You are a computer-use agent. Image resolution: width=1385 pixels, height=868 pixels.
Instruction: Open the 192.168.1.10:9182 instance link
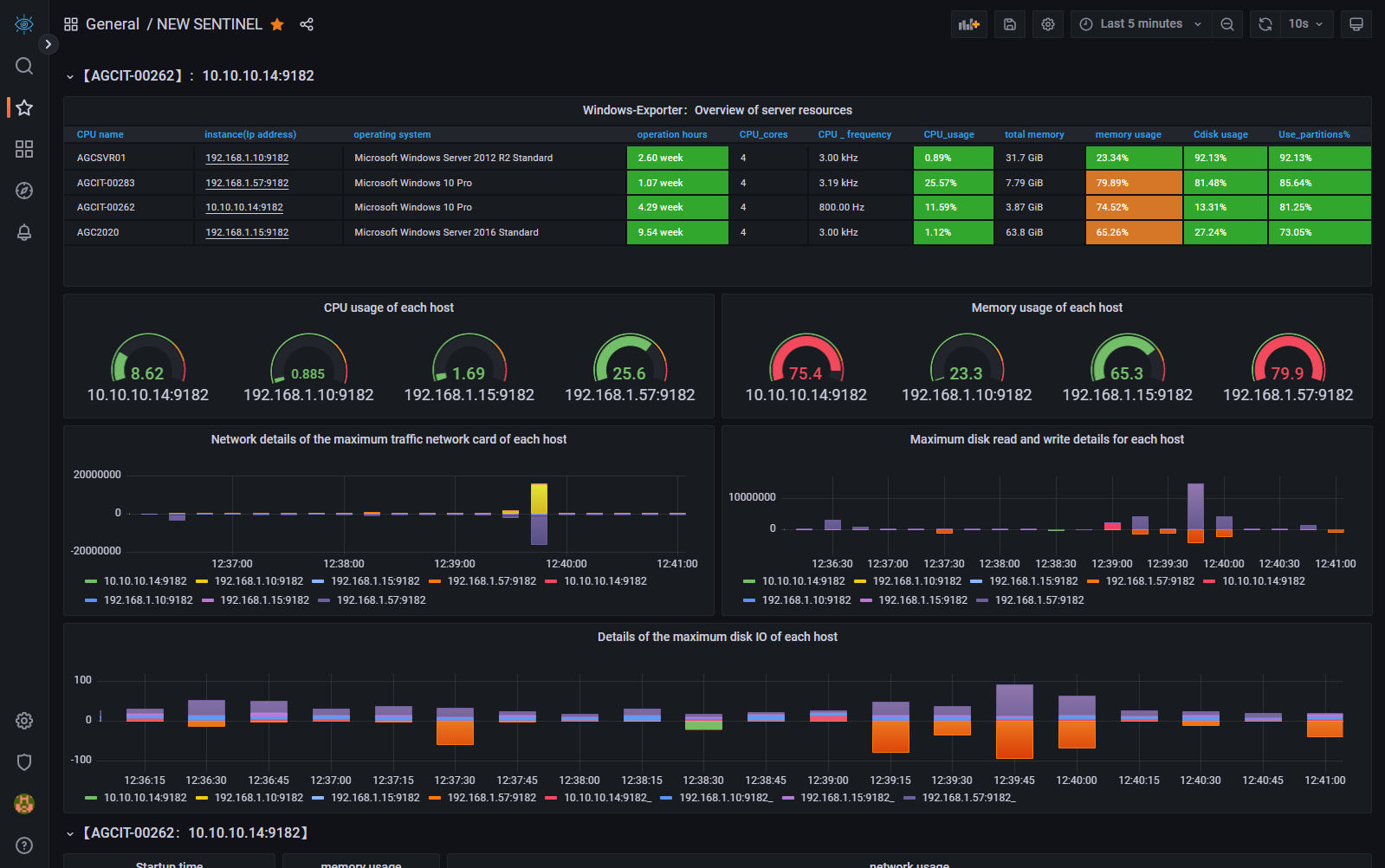tap(247, 158)
